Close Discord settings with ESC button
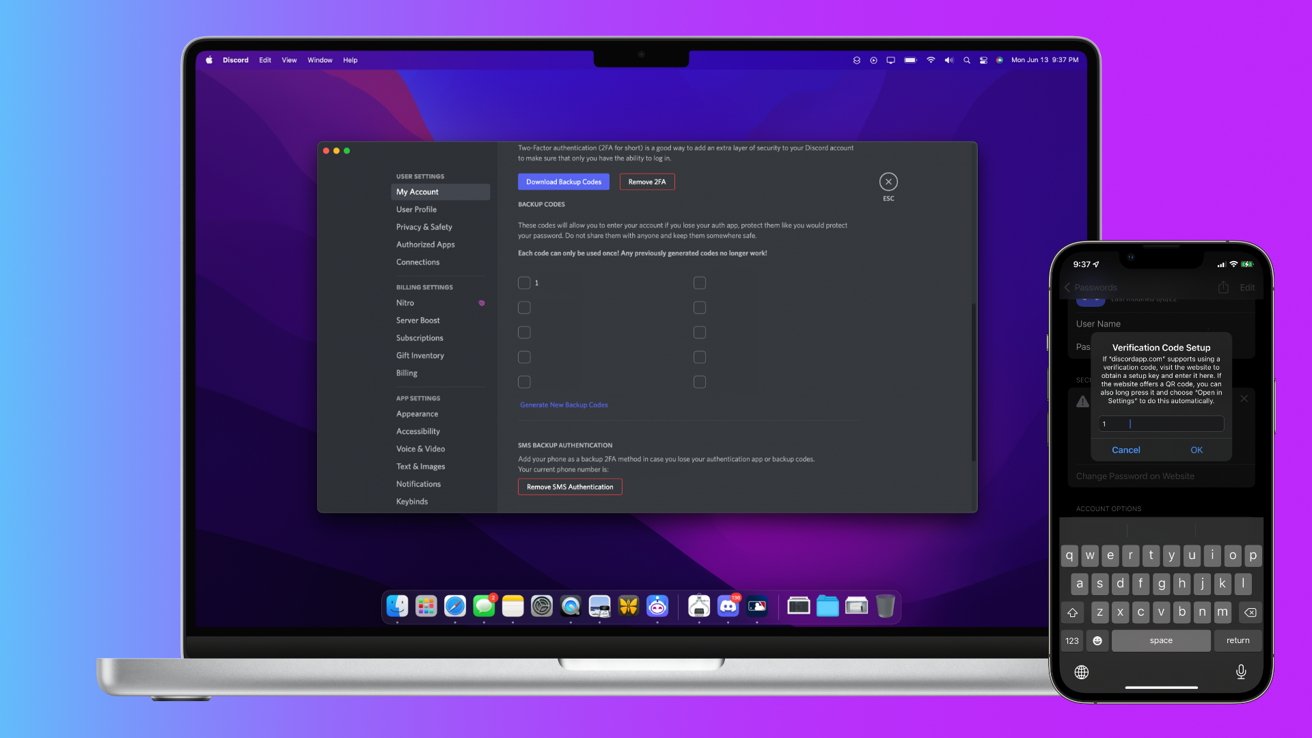Screen dimensions: 1312x738 888,182
